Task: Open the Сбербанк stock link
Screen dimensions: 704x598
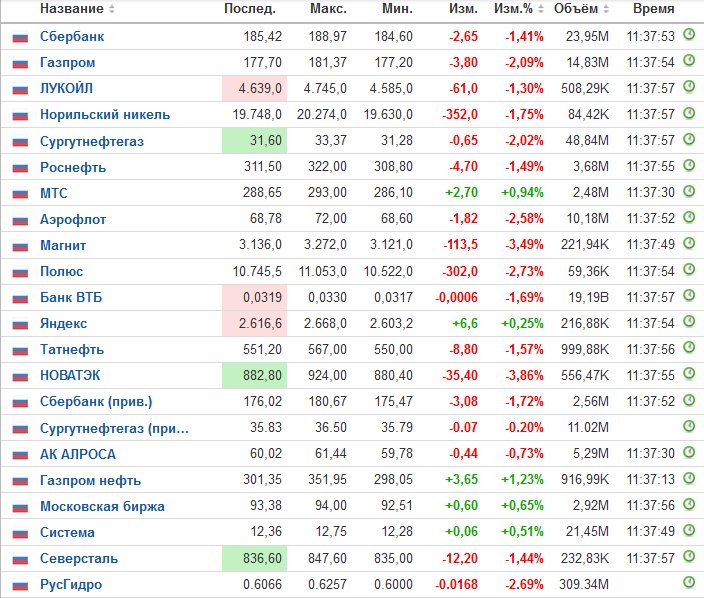Action: (72, 36)
